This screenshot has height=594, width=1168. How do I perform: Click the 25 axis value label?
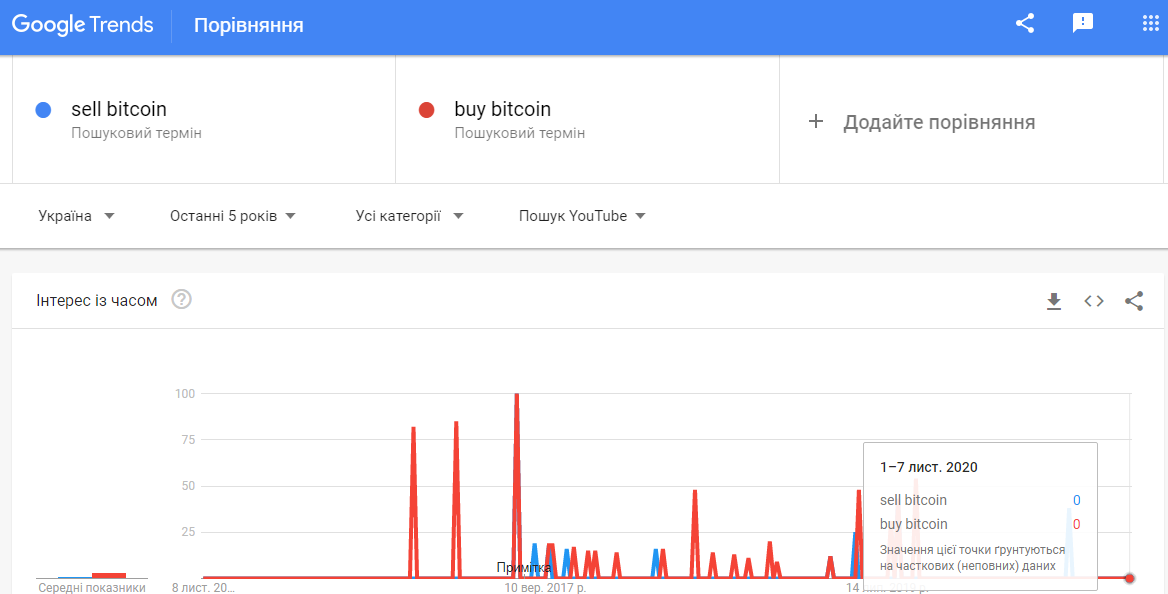coord(188,532)
